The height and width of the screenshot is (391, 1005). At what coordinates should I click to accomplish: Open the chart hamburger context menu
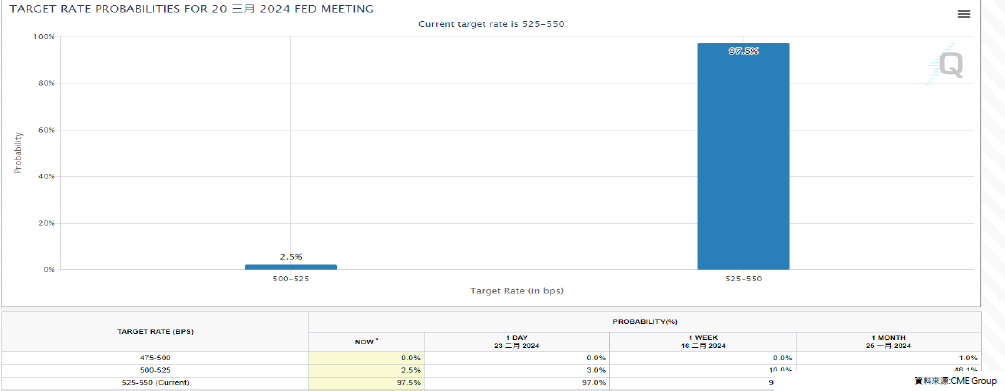pos(963,14)
